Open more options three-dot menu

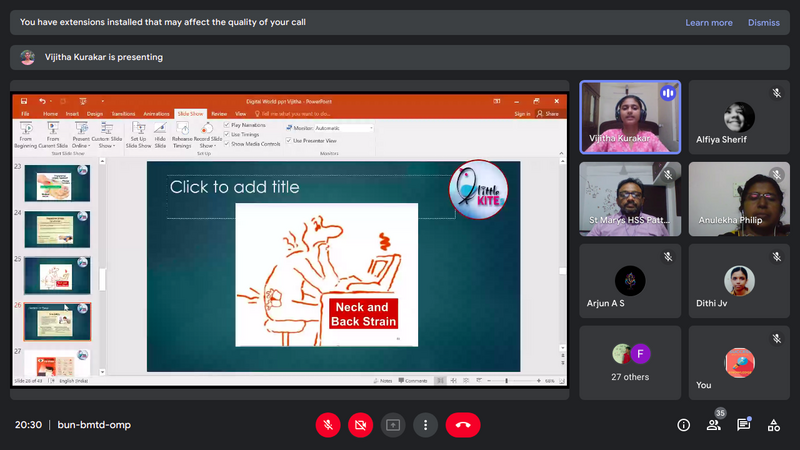[x=426, y=425]
